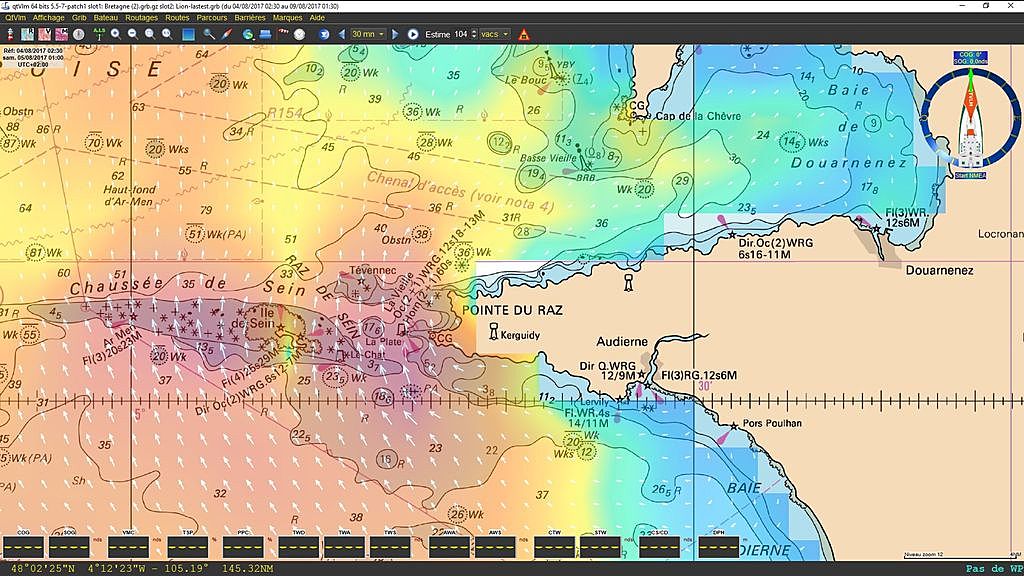This screenshot has width=1024, height=576.
Task: Click the Kerguidy landmark symbol on the chart
Action: tap(494, 332)
